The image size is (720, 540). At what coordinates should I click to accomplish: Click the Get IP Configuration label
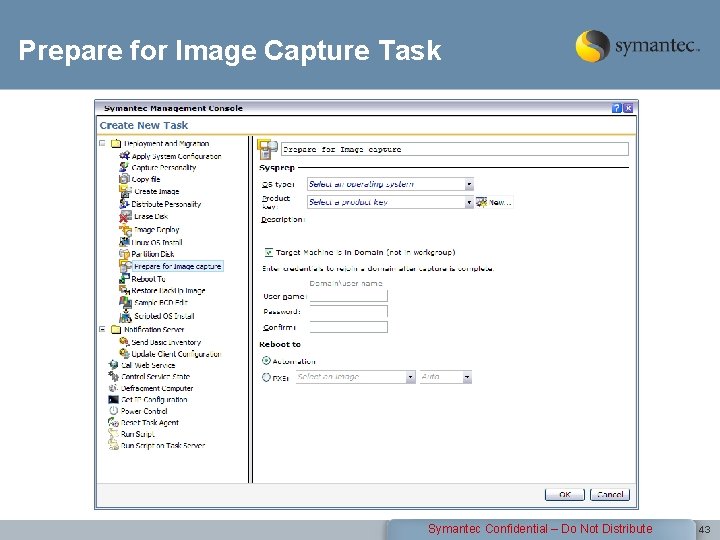(x=154, y=399)
